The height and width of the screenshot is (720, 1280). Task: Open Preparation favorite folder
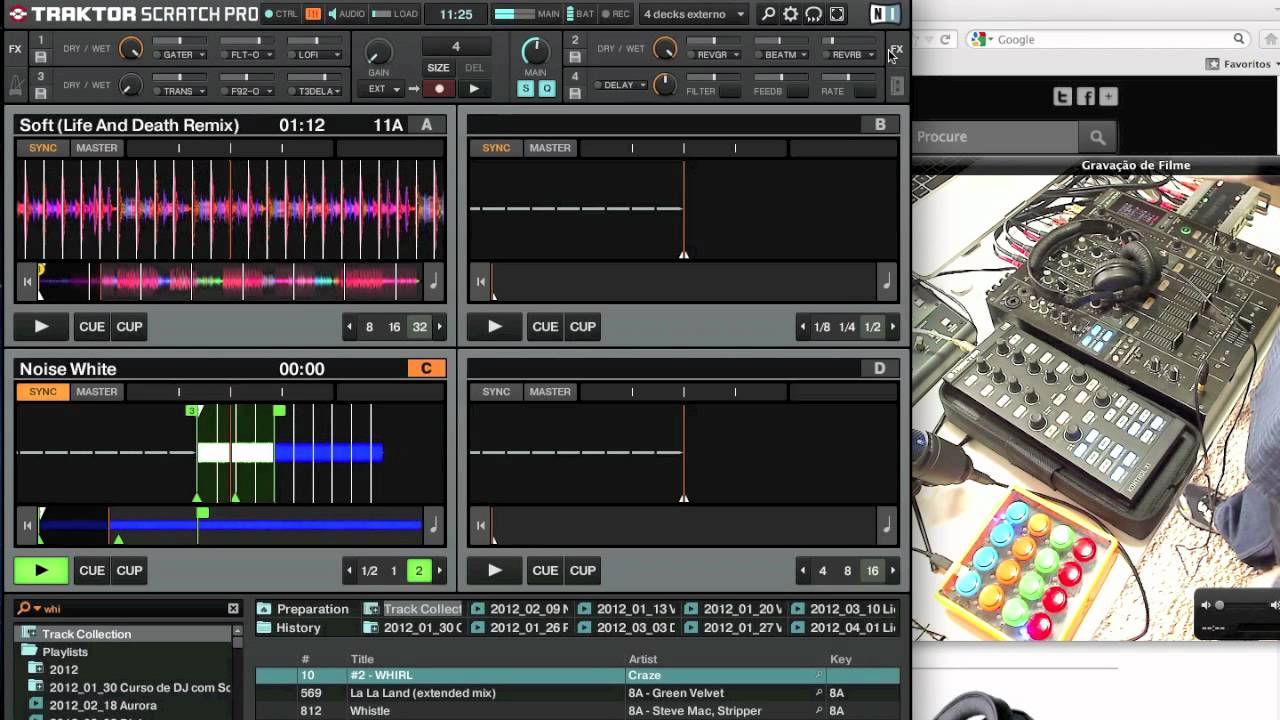coord(303,609)
